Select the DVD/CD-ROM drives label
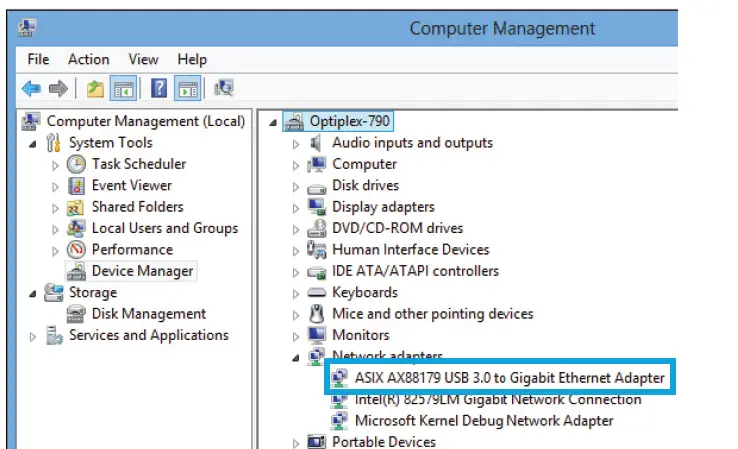 click(398, 228)
